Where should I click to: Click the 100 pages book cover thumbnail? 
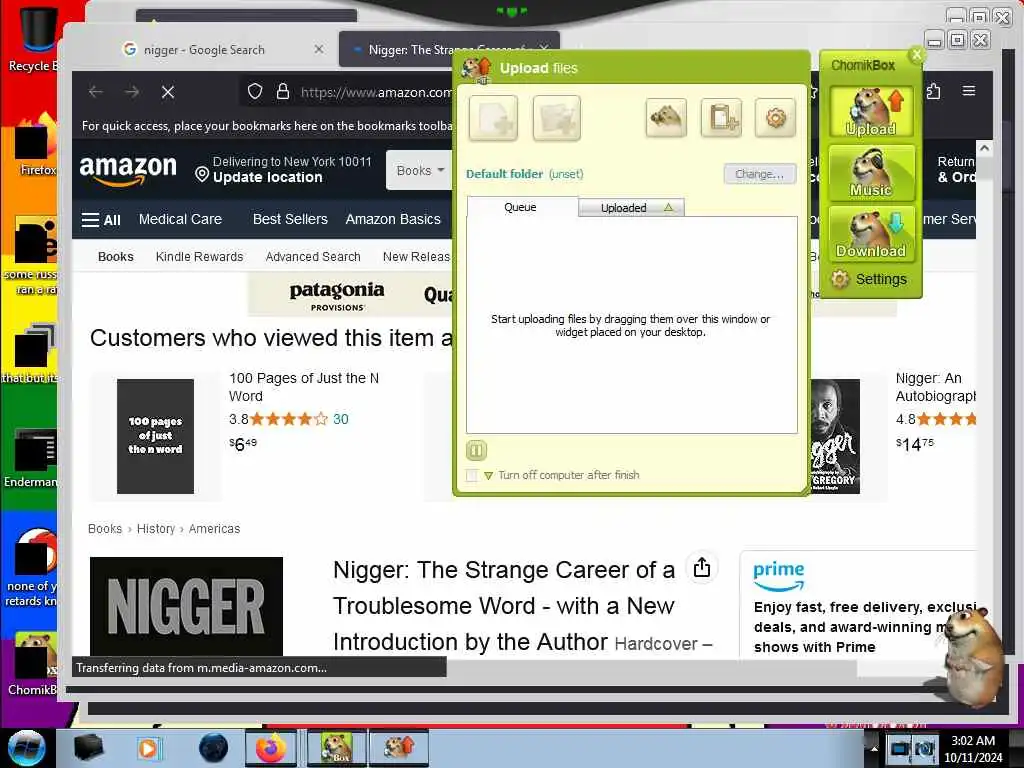[x=155, y=436]
